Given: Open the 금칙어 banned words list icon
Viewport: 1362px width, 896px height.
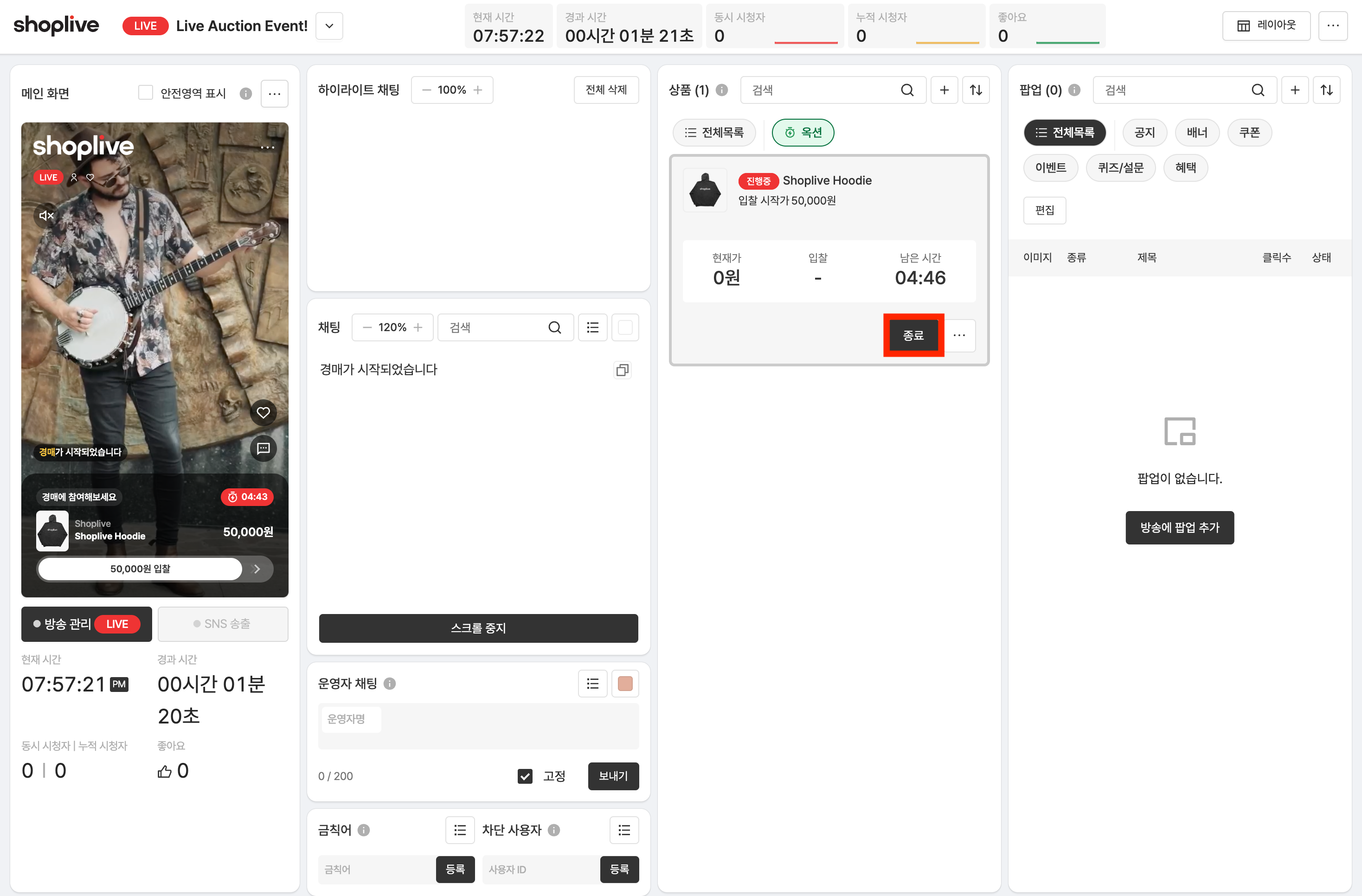Looking at the screenshot, I should pos(460,830).
